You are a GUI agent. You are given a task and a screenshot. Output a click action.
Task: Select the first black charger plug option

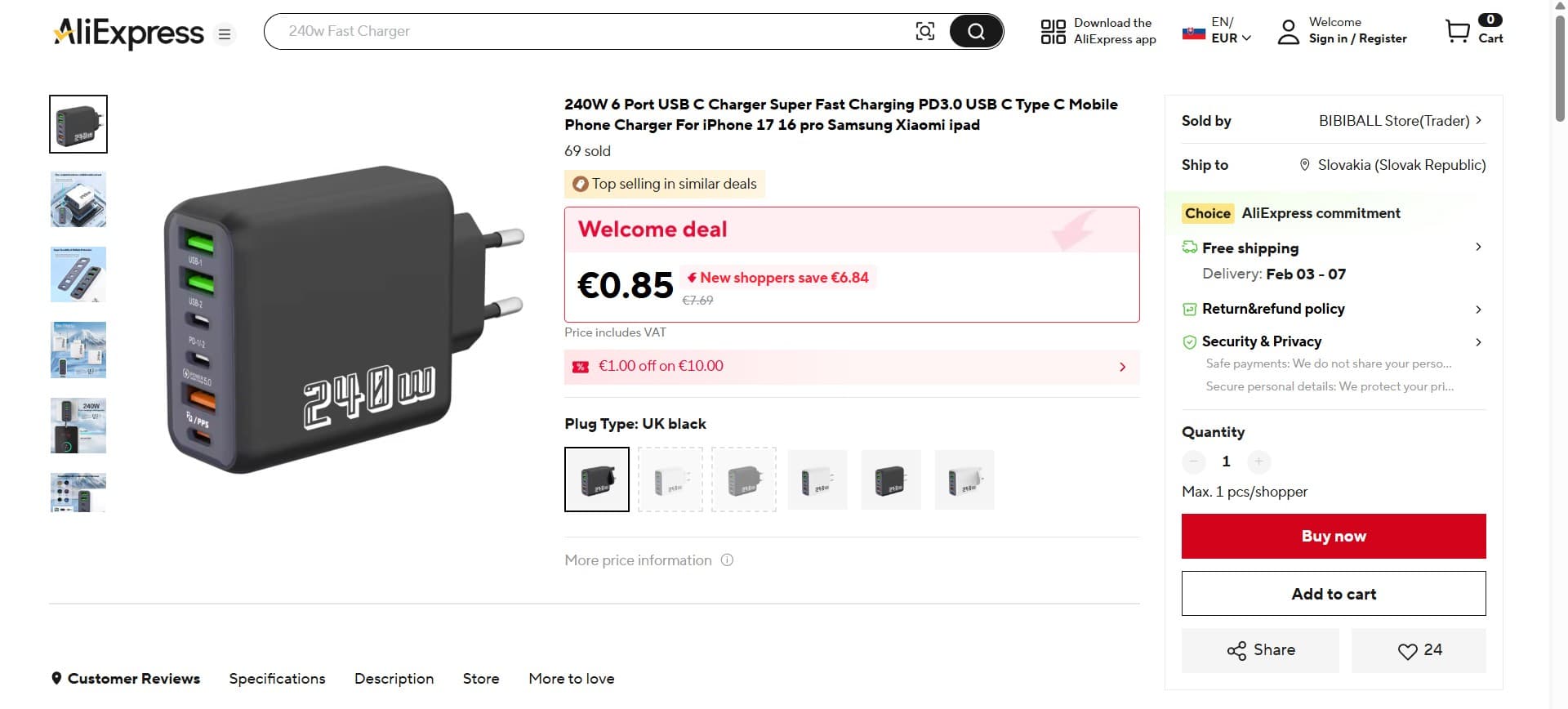tap(597, 479)
